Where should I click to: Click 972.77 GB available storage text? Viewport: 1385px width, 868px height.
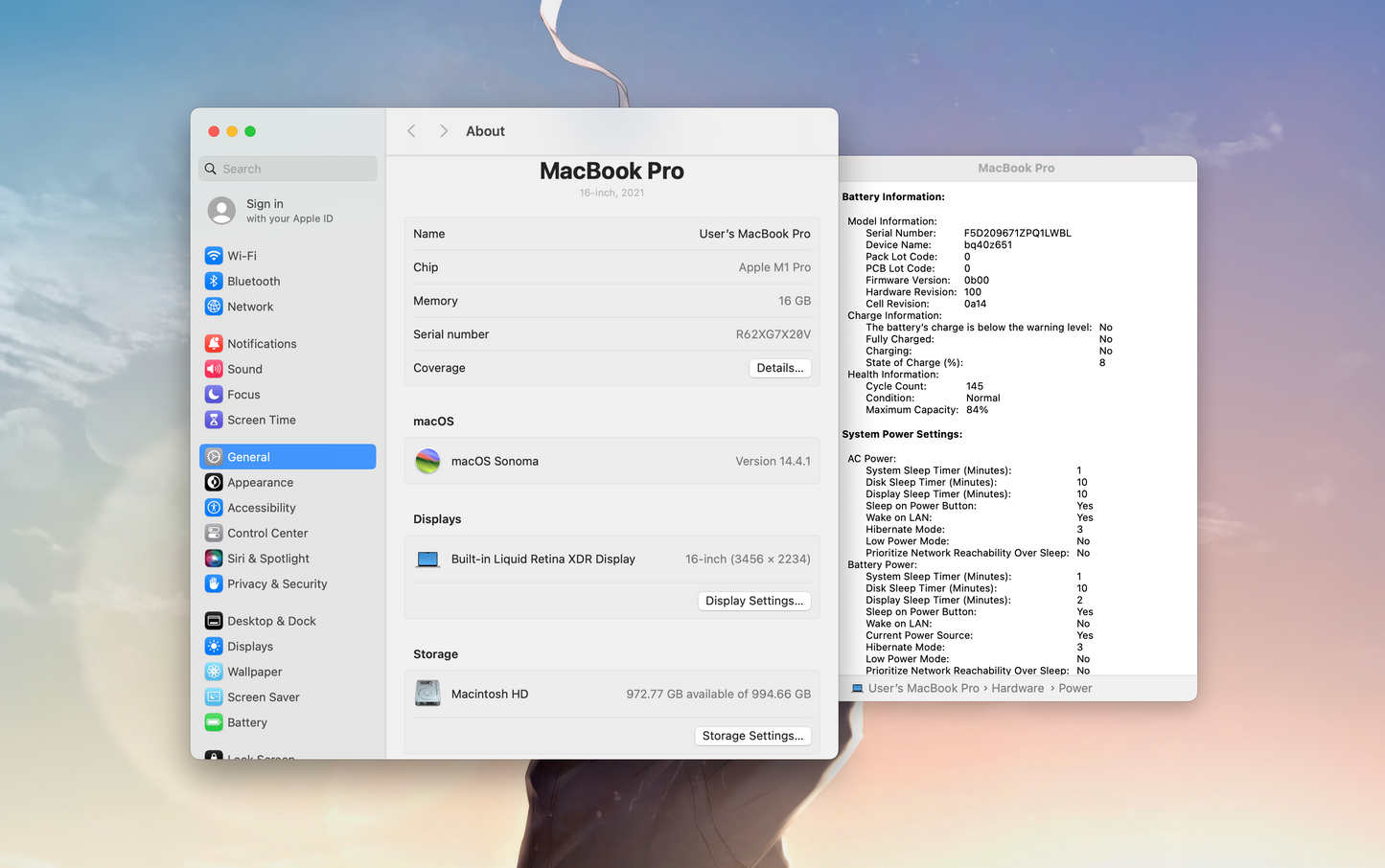click(718, 694)
